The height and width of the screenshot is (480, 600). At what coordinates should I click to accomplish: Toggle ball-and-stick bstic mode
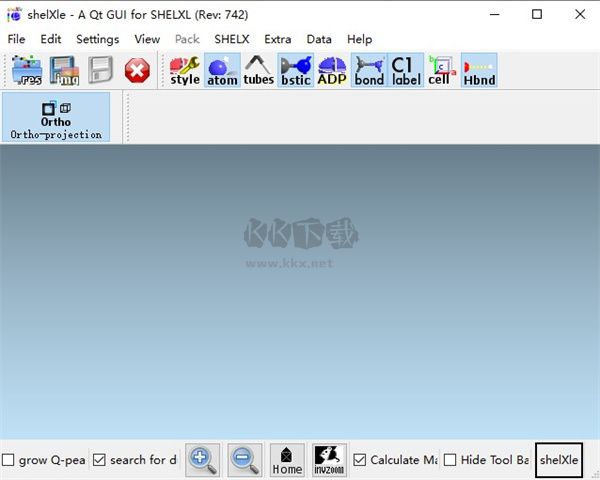click(x=296, y=70)
